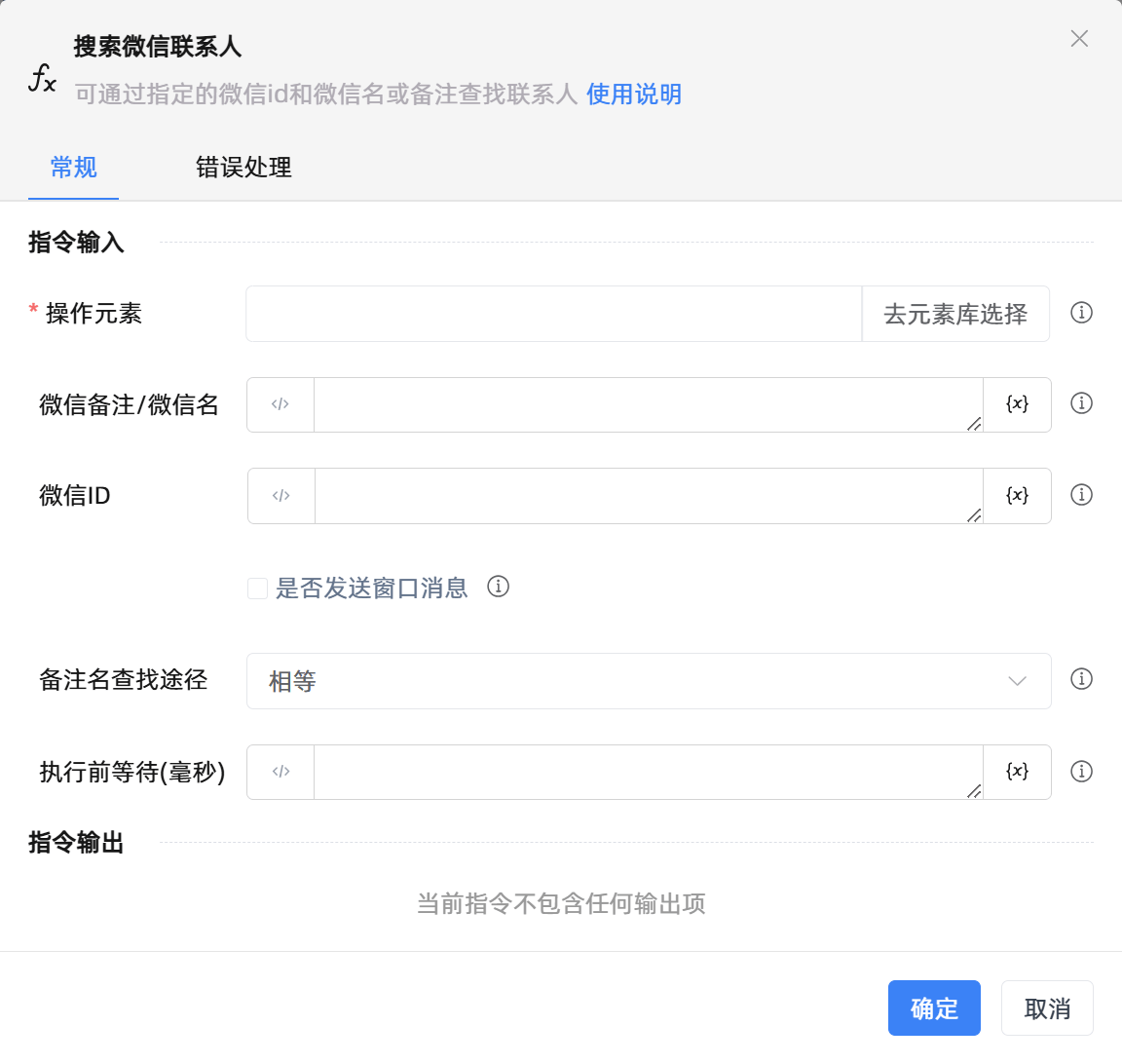The image size is (1122, 1064).
Task: Open info tooltip for 微信备注/微信名
Action: (1081, 403)
